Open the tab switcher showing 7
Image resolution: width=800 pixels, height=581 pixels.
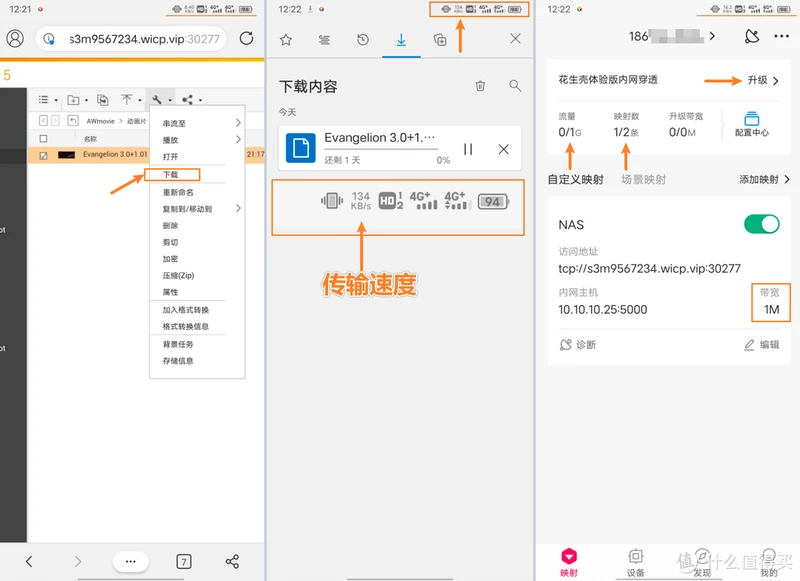pyautogui.click(x=184, y=562)
